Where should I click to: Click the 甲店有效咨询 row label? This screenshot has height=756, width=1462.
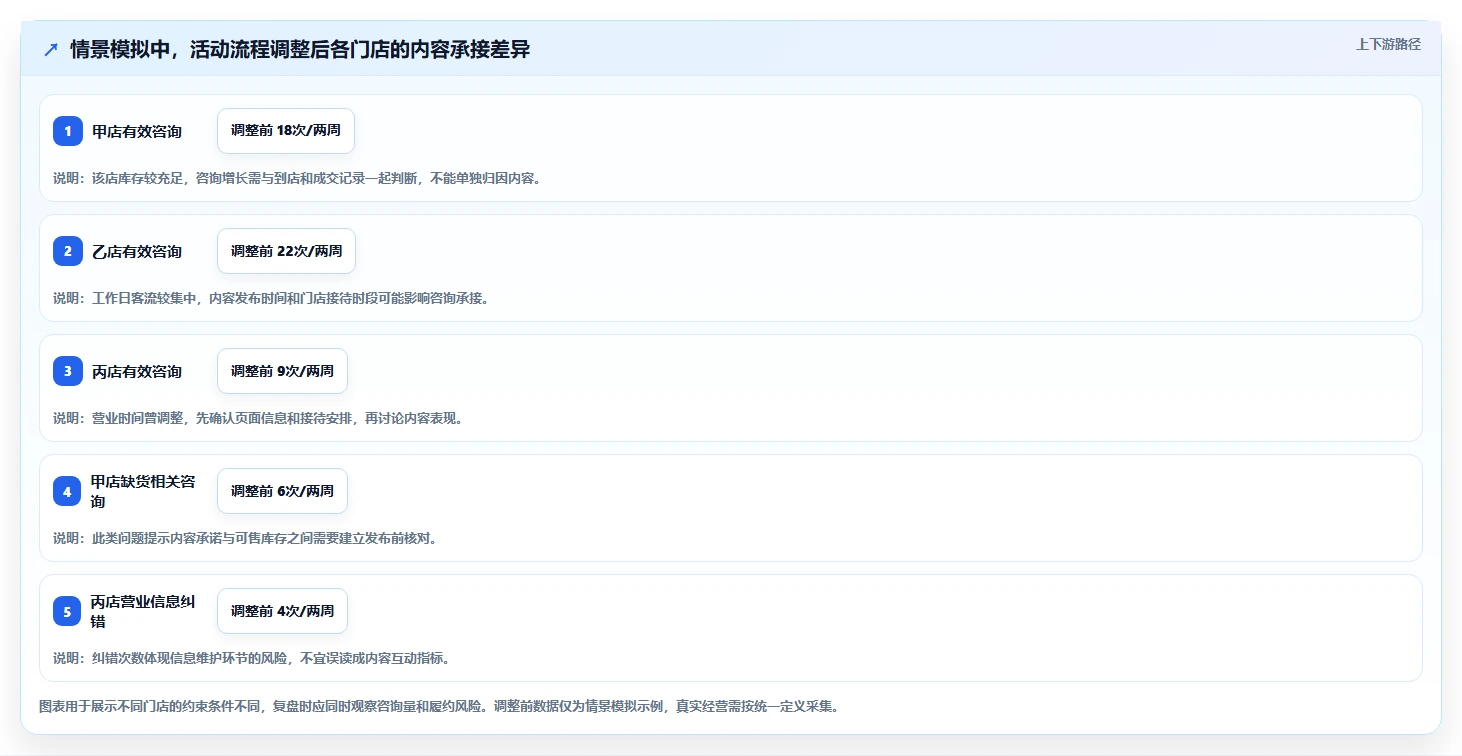pyautogui.click(x=137, y=131)
